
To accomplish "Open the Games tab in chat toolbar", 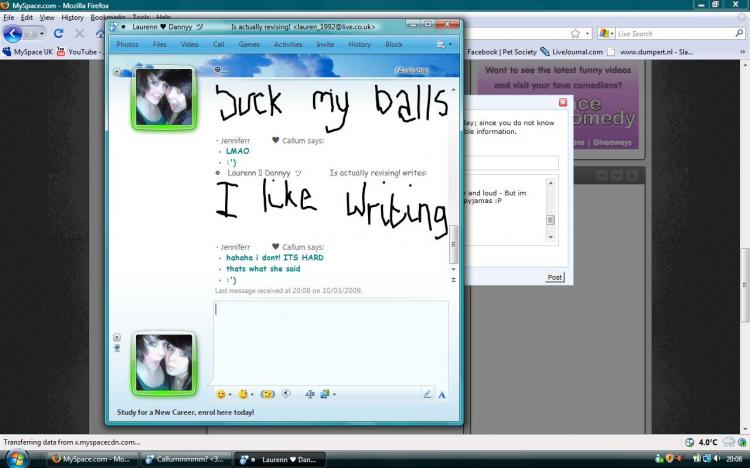I will point(249,44).
